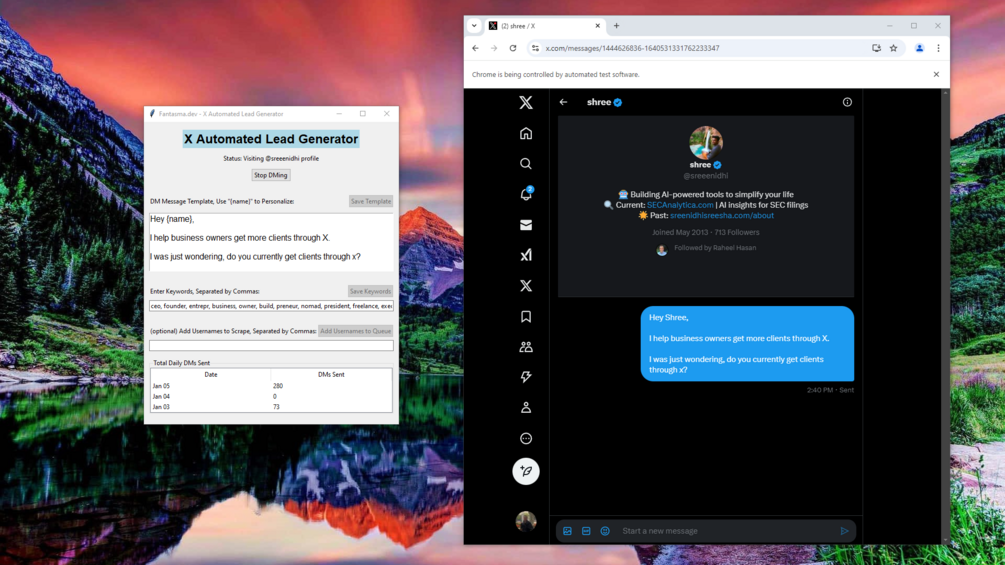Viewport: 1005px width, 565px height.
Task: Reload the X page in Chrome
Action: pyautogui.click(x=513, y=48)
